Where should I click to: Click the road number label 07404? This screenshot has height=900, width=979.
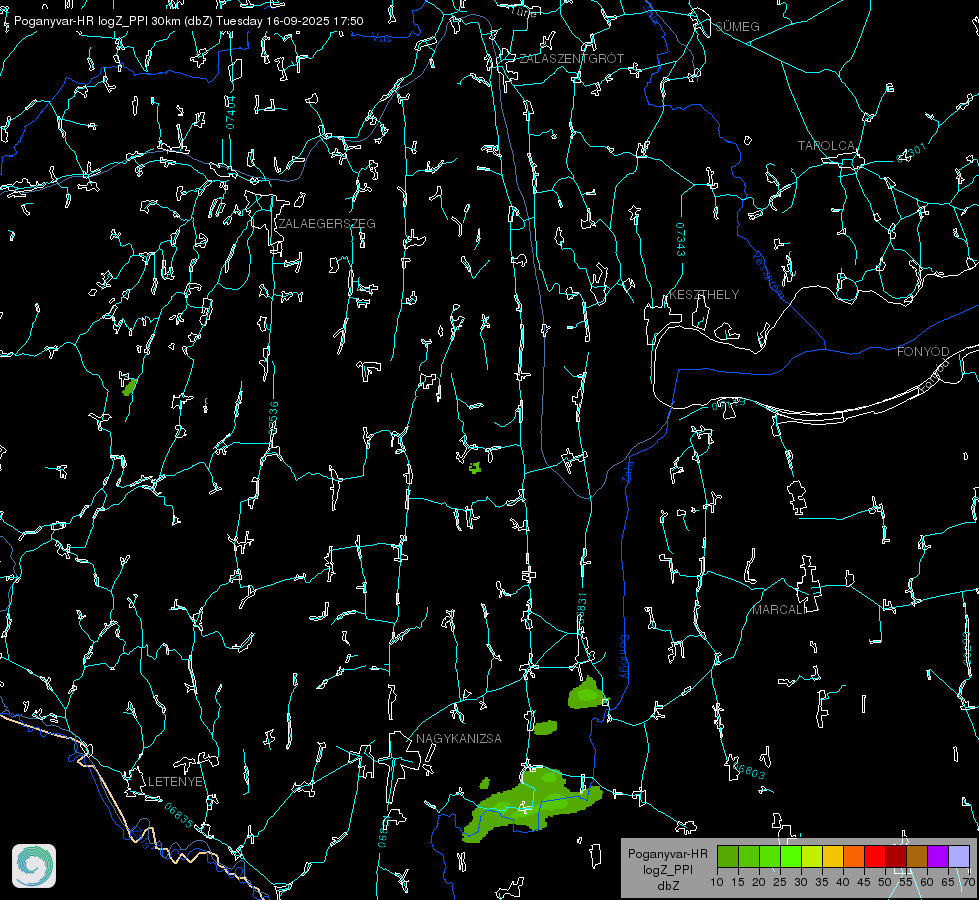click(x=230, y=113)
